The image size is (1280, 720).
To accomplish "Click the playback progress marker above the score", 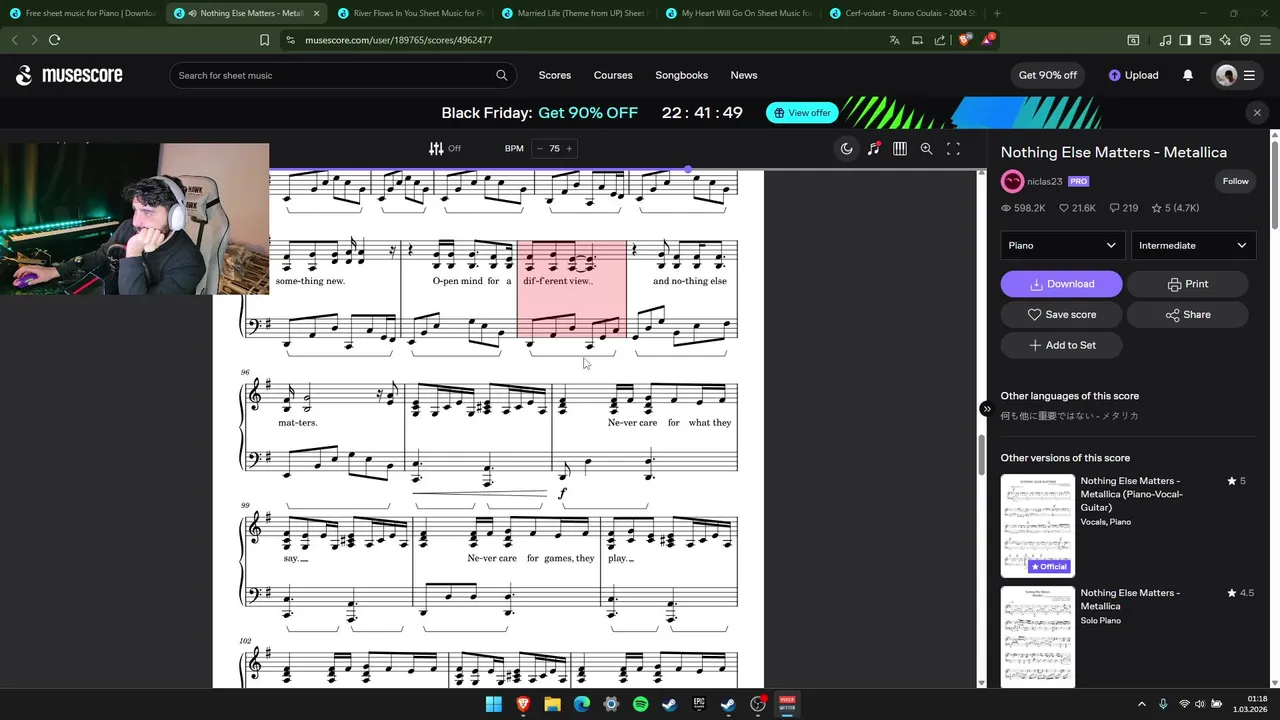I will [688, 169].
